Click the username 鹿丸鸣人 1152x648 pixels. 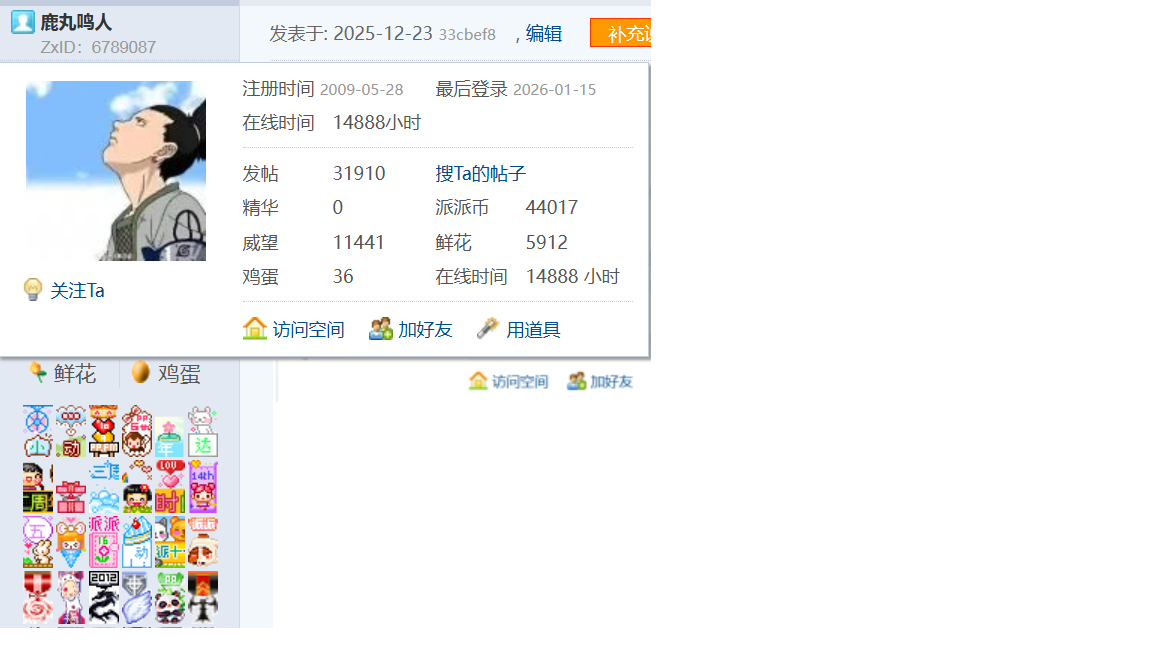[x=76, y=22]
